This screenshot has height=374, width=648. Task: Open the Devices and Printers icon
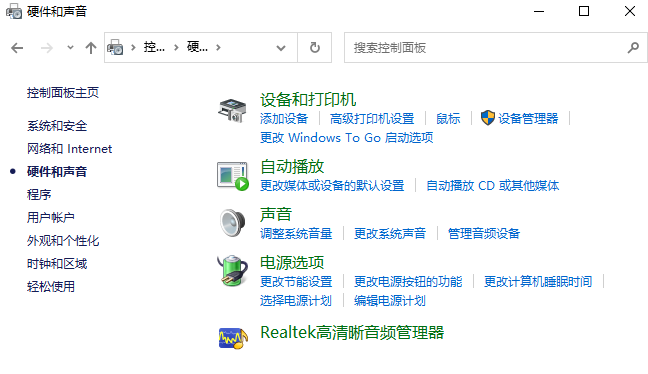tap(232, 110)
